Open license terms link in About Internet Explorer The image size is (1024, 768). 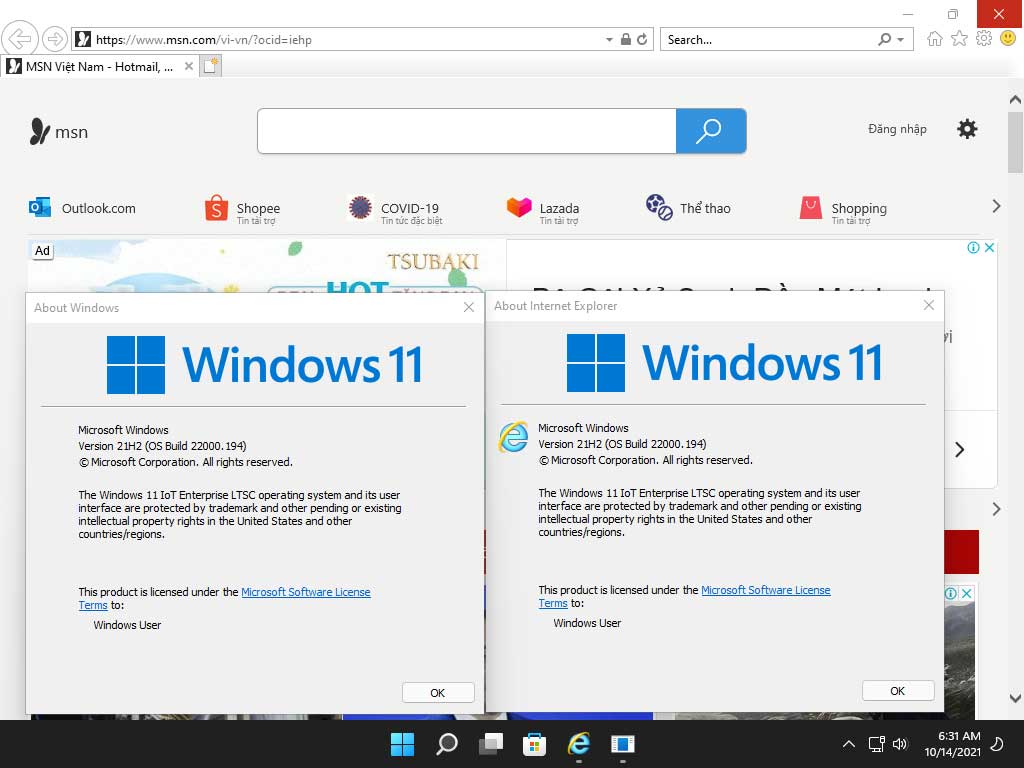[x=765, y=590]
